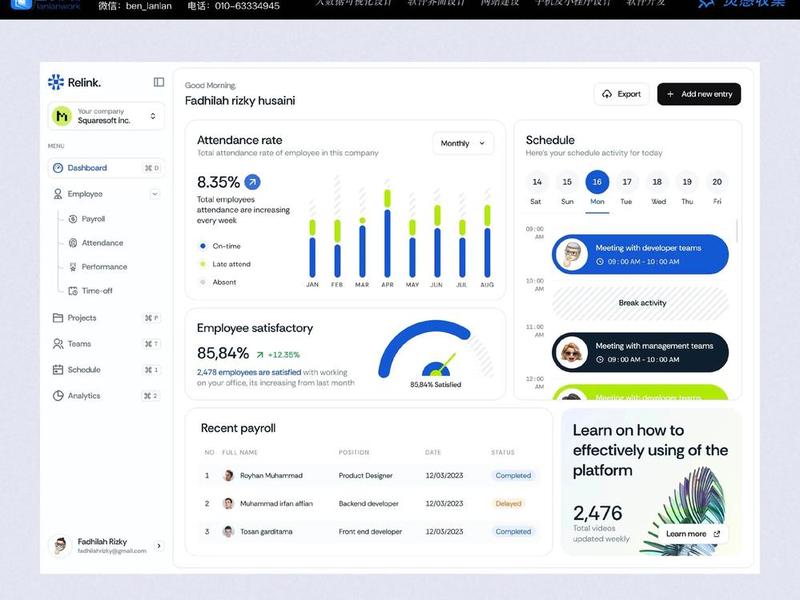Select Wed 18 in schedule
Image resolution: width=800 pixels, height=600 pixels.
coord(657,189)
